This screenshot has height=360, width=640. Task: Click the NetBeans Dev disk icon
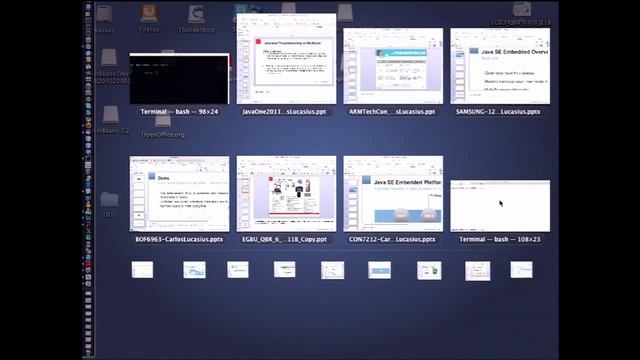109,58
